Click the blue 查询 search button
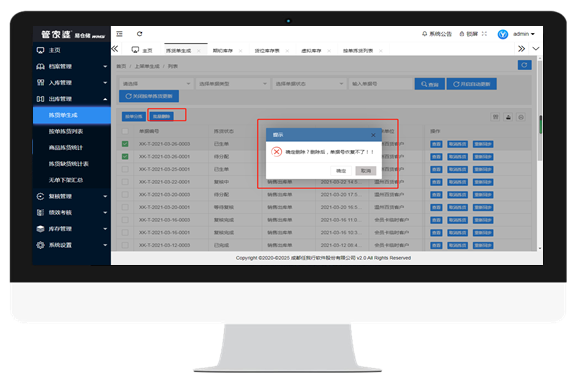 coord(429,84)
